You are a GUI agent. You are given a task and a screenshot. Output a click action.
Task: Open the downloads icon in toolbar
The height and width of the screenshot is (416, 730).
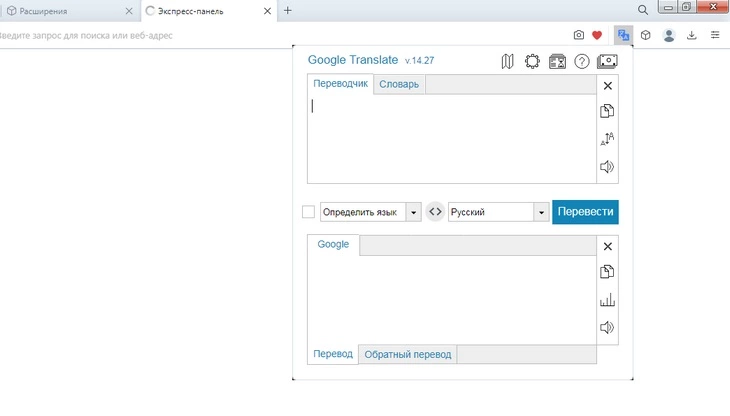(692, 35)
